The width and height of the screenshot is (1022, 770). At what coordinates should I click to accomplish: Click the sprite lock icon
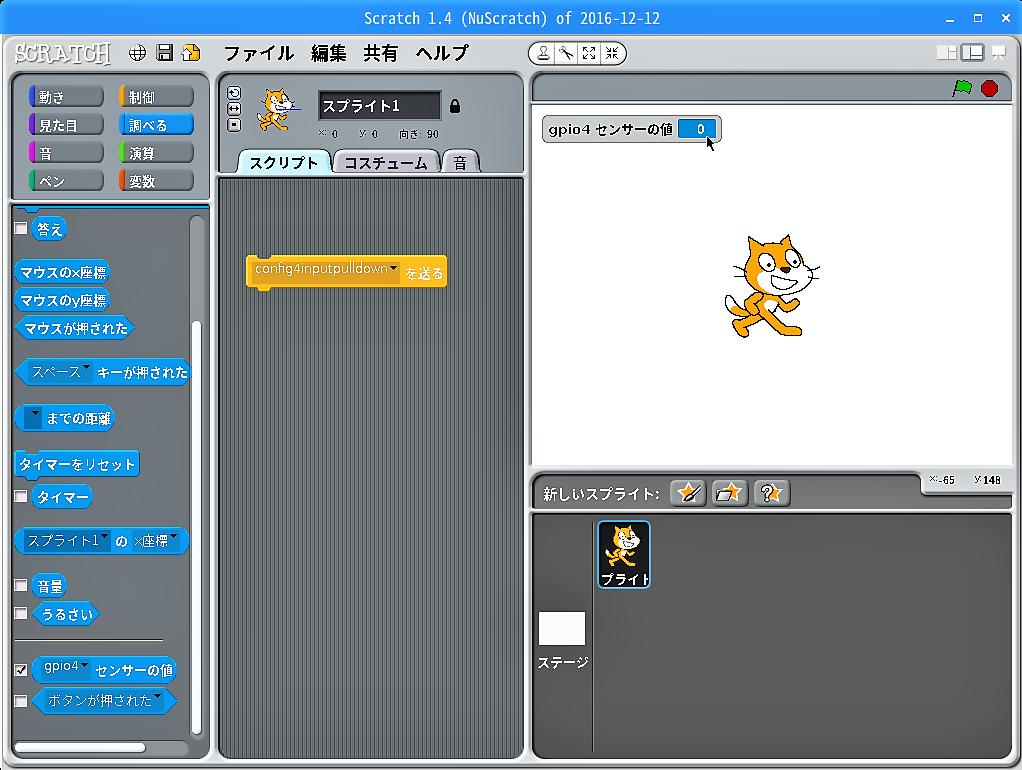455,106
